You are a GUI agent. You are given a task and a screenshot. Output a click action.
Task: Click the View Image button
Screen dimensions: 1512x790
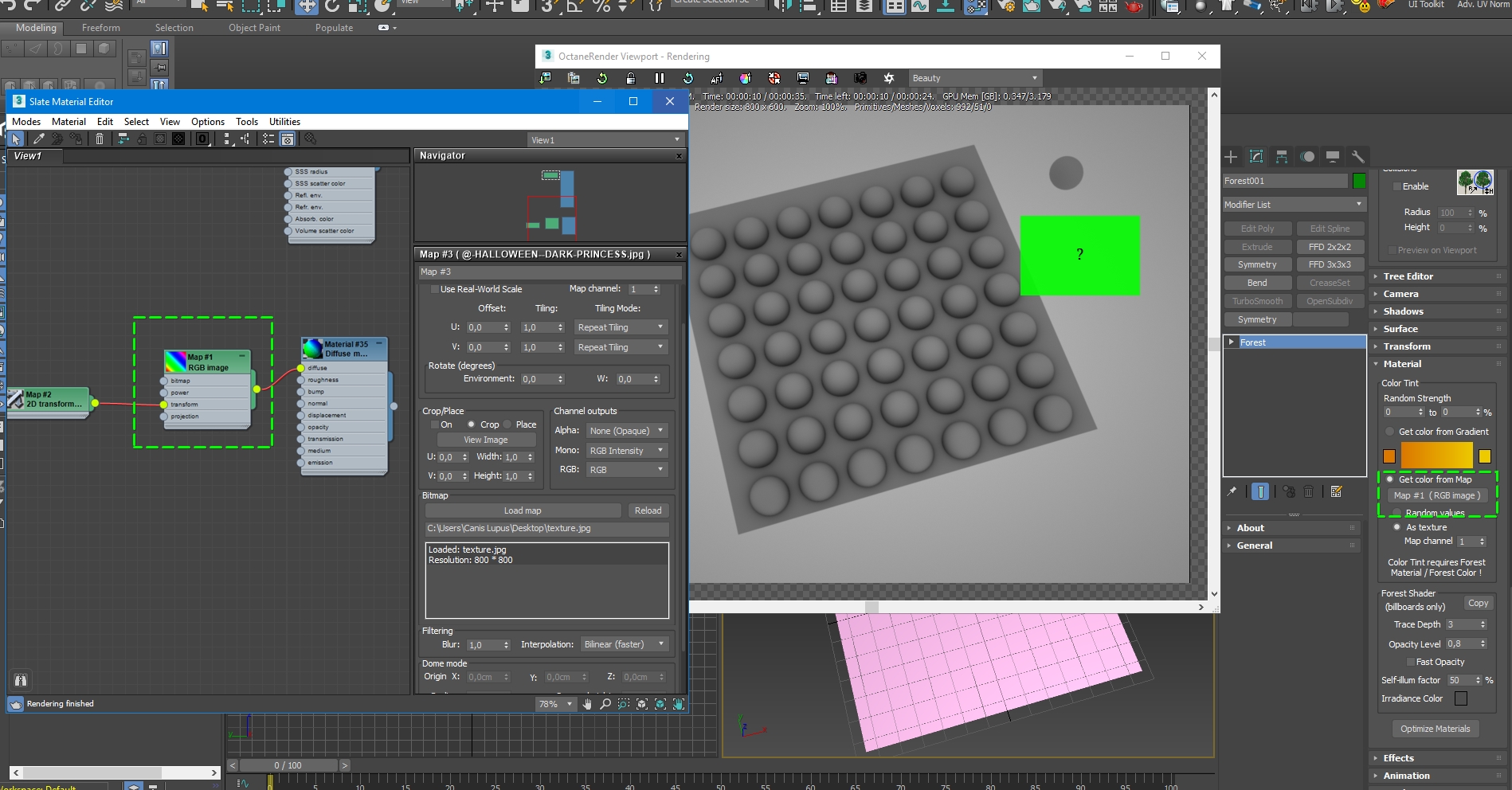[485, 440]
